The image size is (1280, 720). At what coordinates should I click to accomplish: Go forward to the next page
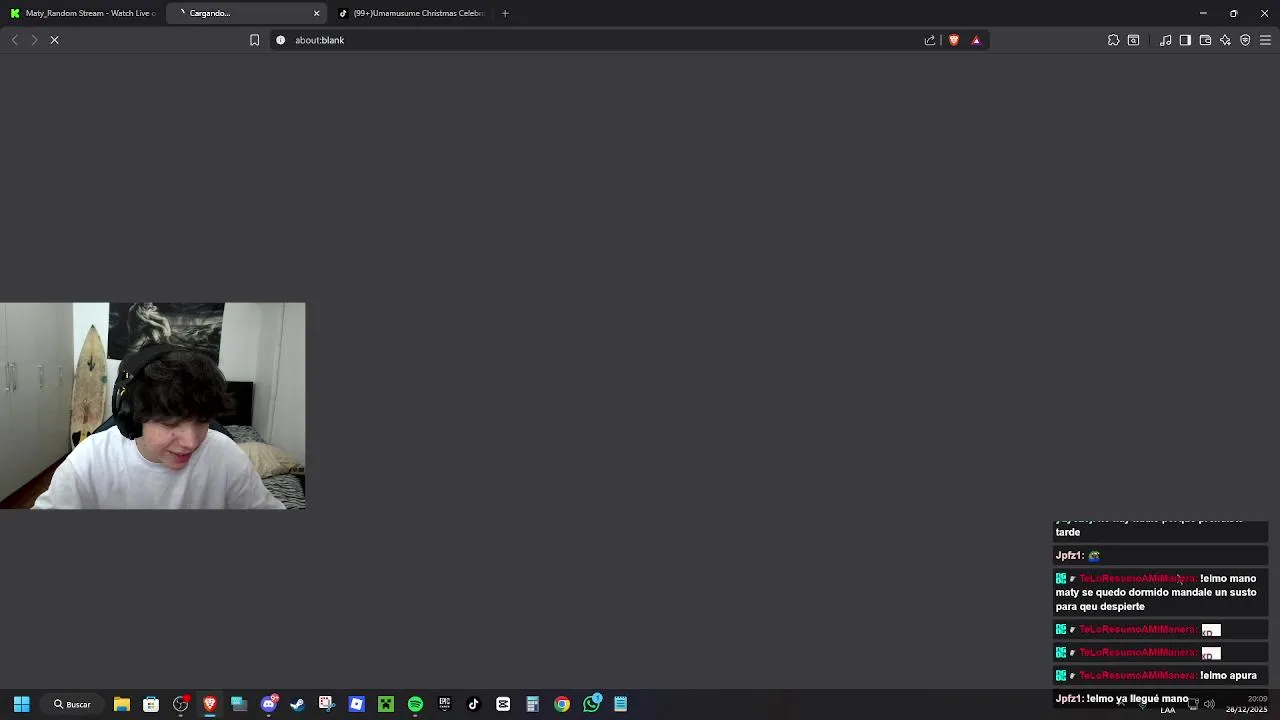pos(34,40)
